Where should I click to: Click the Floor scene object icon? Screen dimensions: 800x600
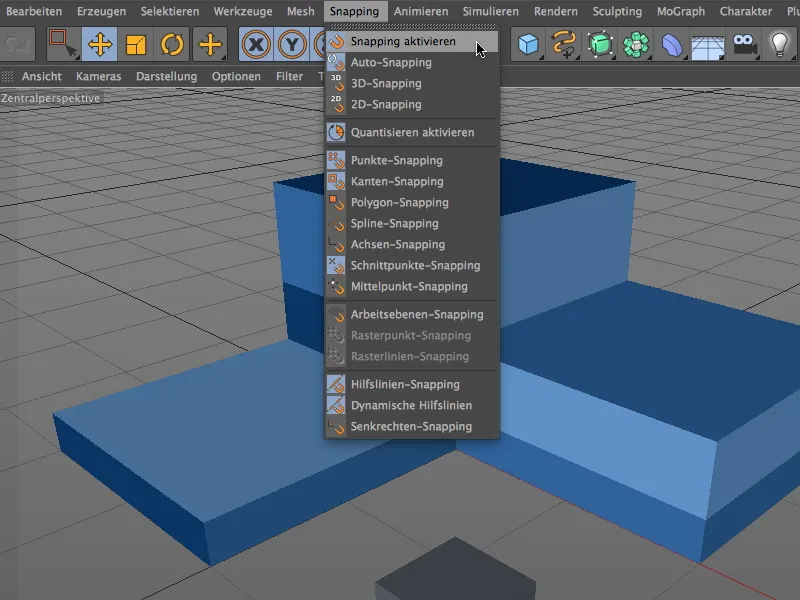pyautogui.click(x=708, y=45)
